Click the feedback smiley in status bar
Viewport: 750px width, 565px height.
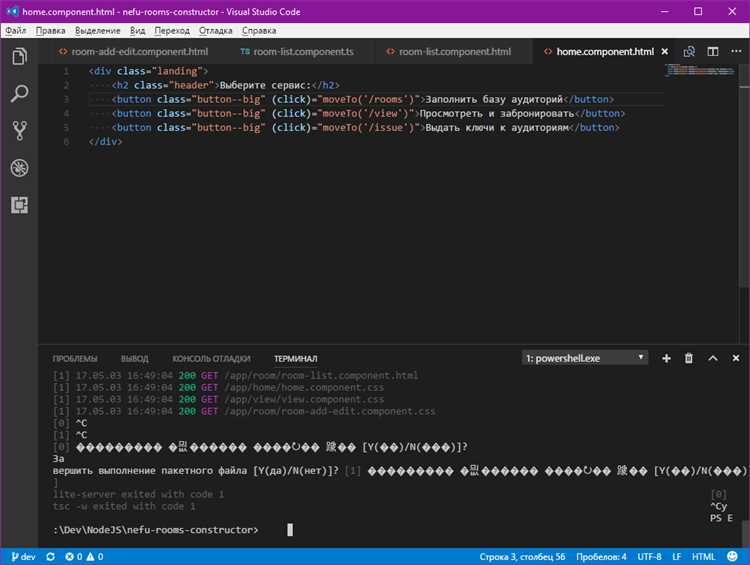coord(732,556)
